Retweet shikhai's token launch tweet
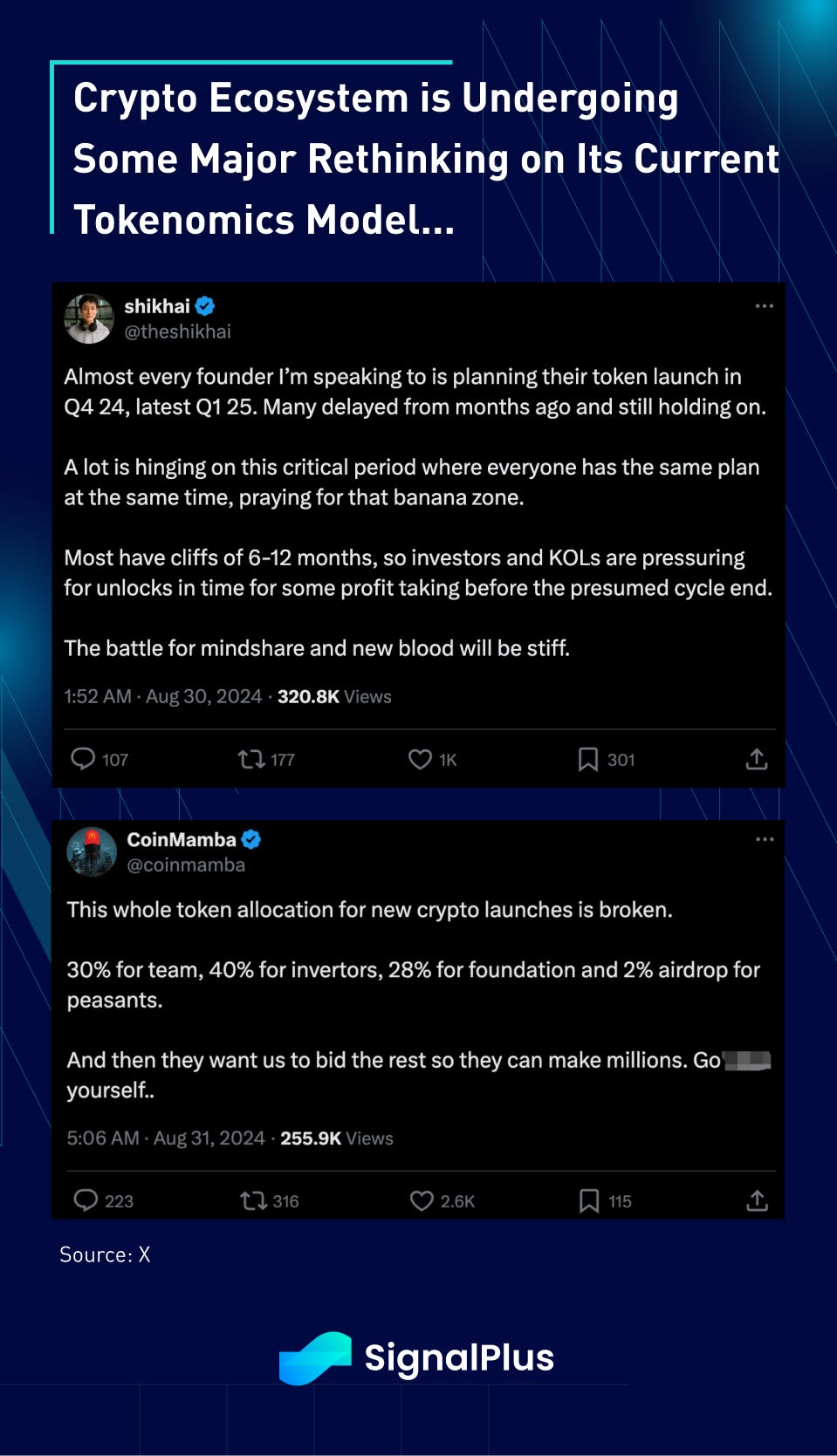837x1456 pixels. click(x=251, y=759)
